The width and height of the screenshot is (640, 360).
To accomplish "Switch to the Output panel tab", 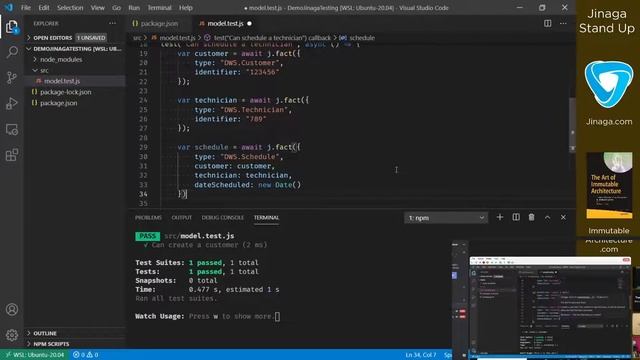I will (x=182, y=218).
